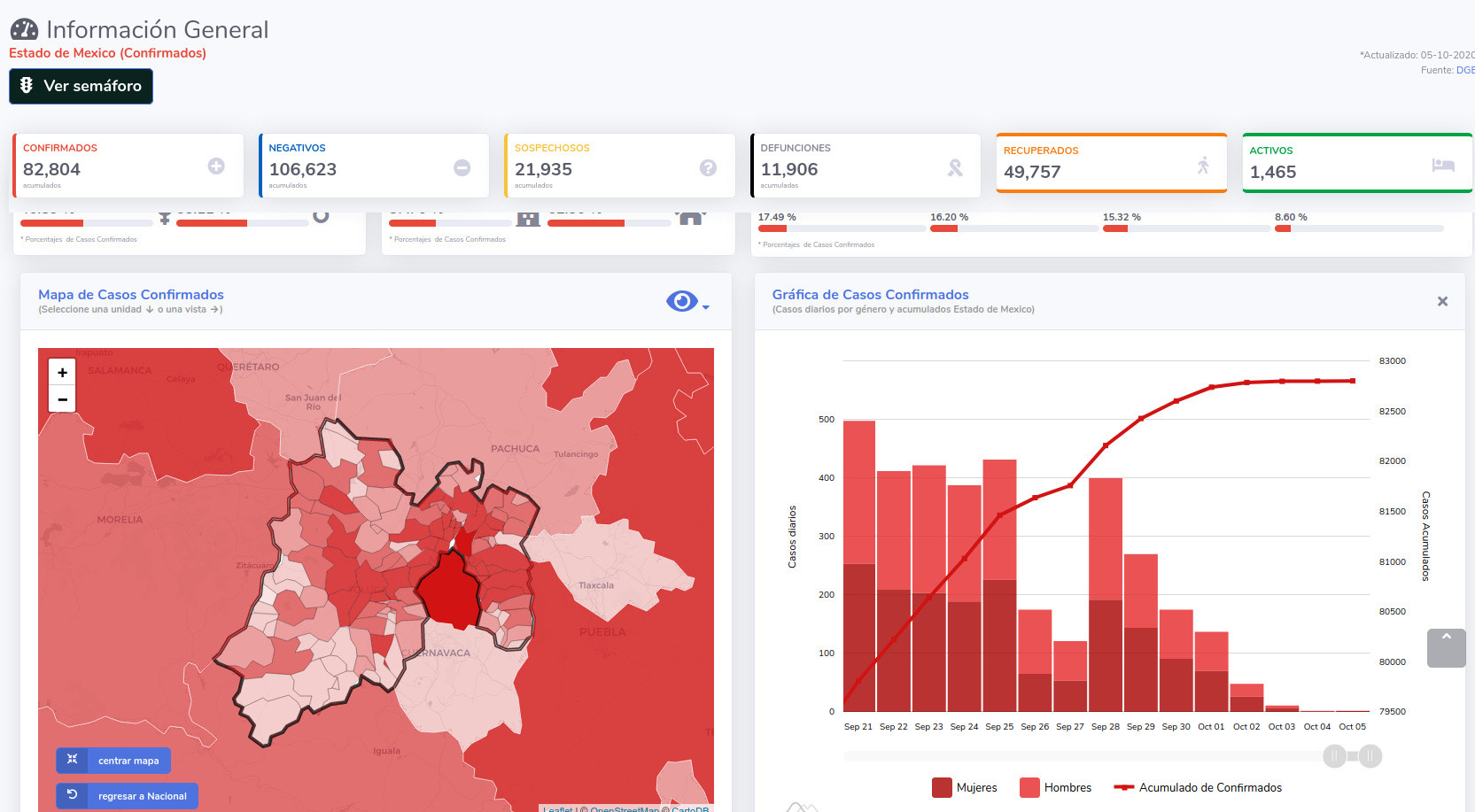Zoom out on the map with minus
Image resolution: width=1475 pixels, height=812 pixels.
(62, 399)
